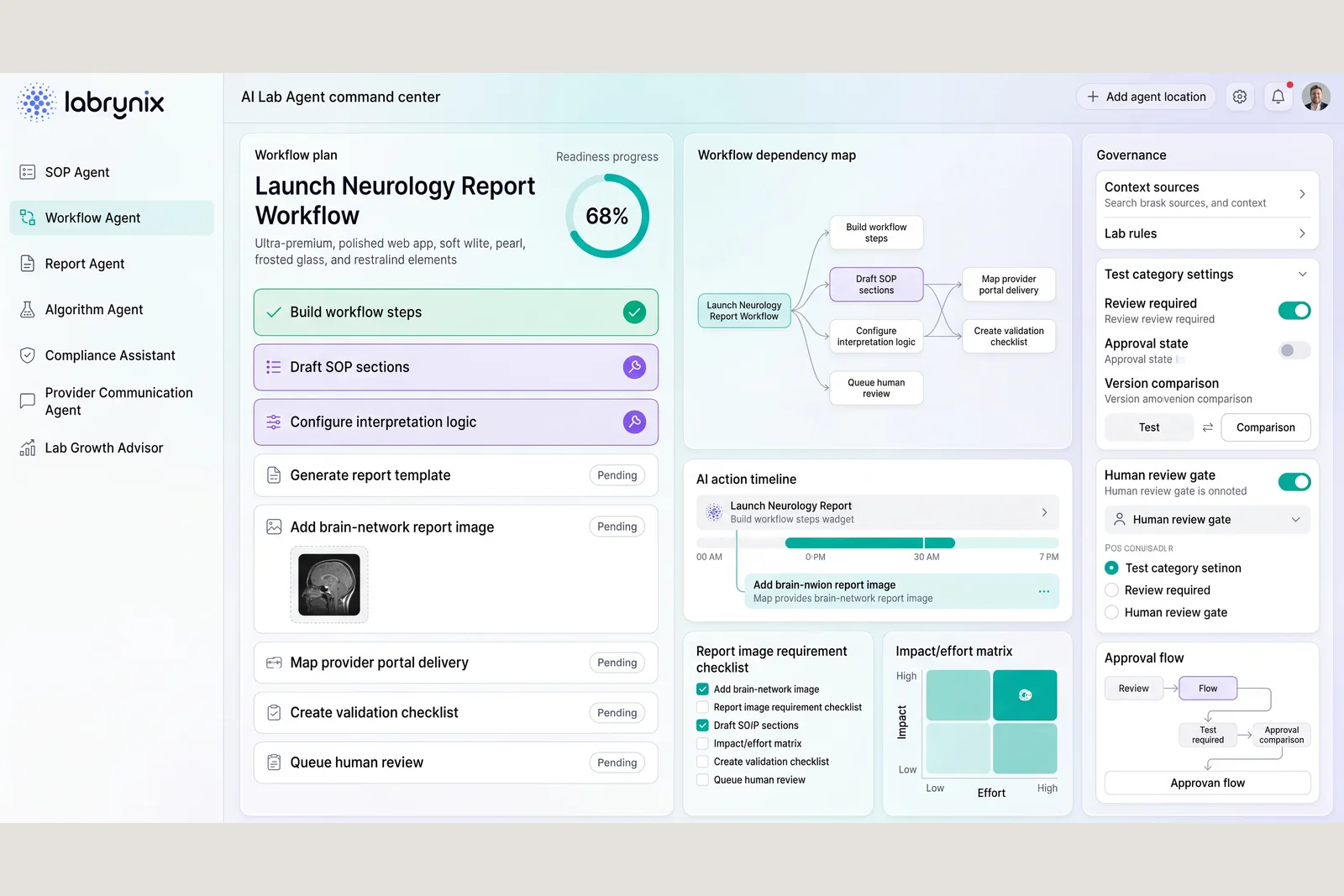1344x896 pixels.
Task: Select the Human review gate radio option
Action: click(1111, 612)
